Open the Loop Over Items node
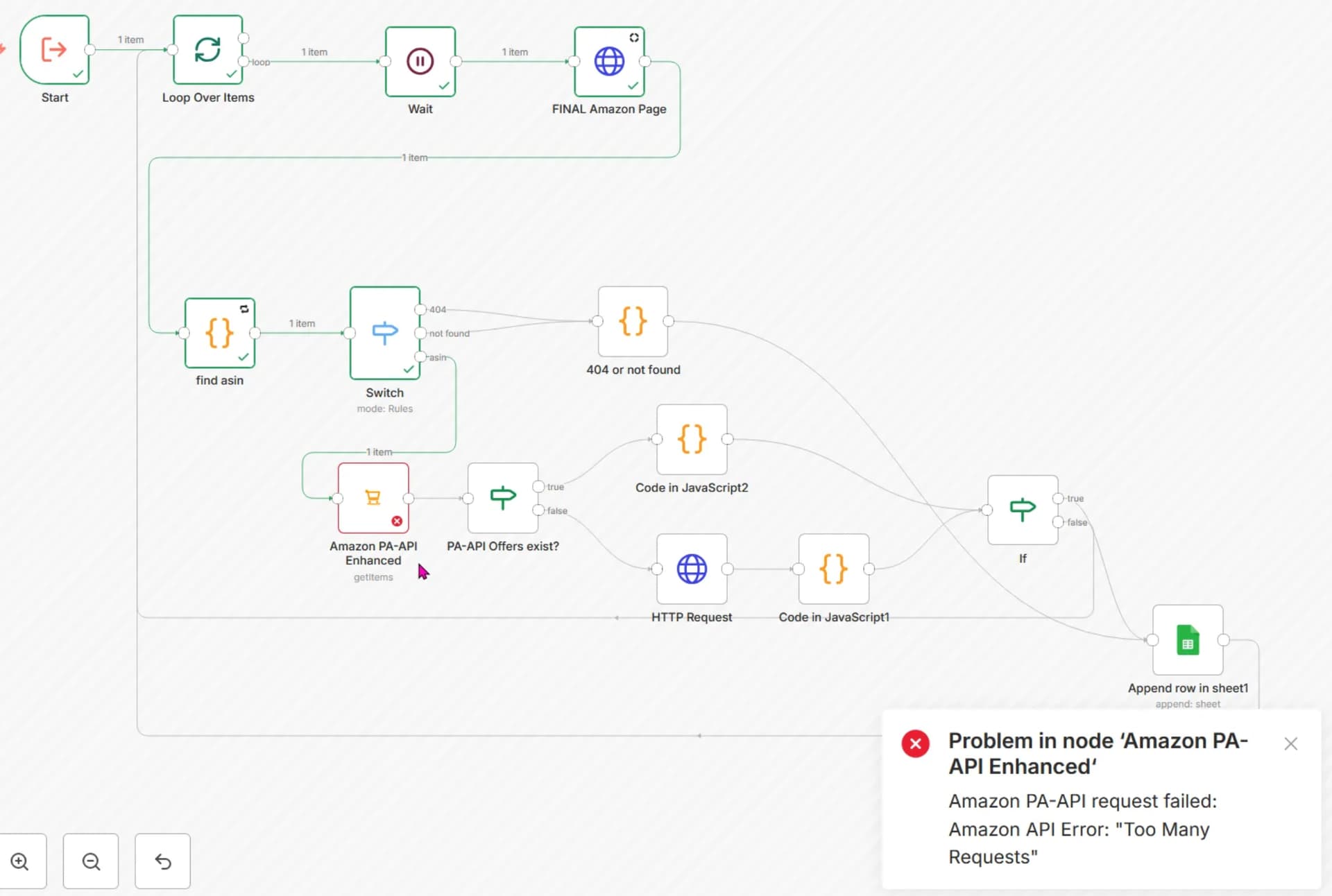This screenshot has height=896, width=1332. 207,50
